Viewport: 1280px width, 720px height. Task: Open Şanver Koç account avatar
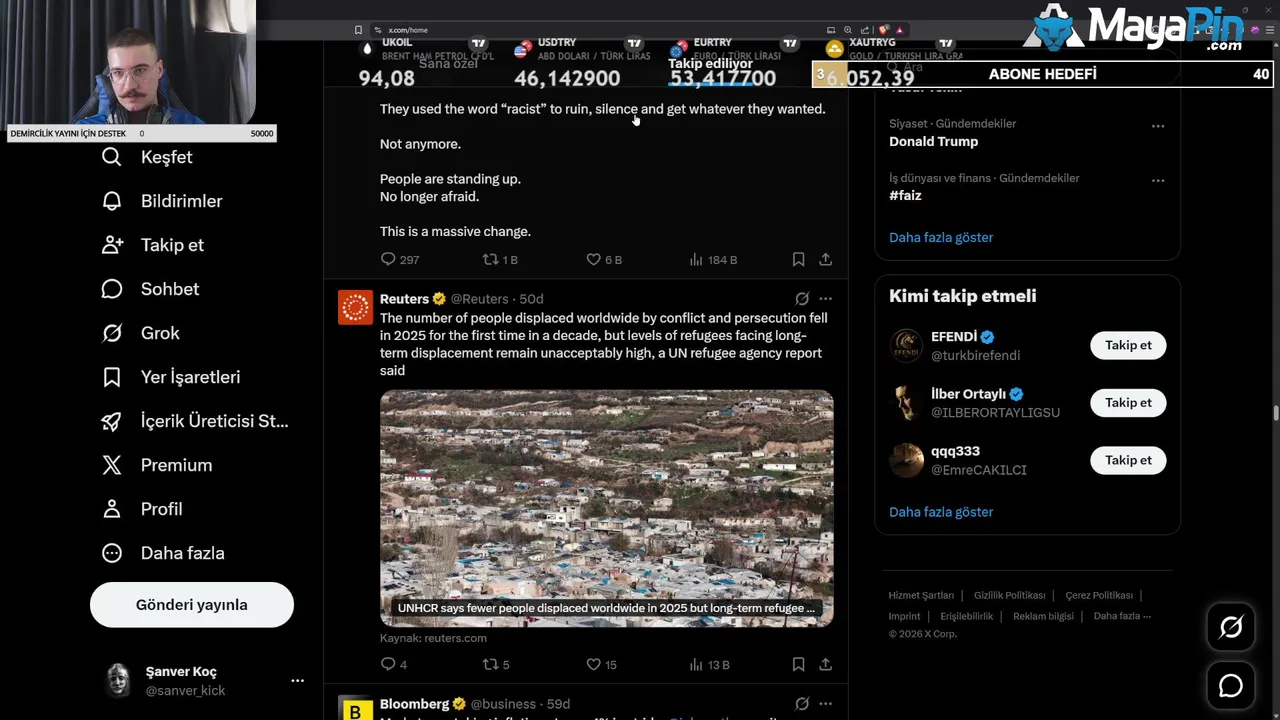tap(119, 680)
